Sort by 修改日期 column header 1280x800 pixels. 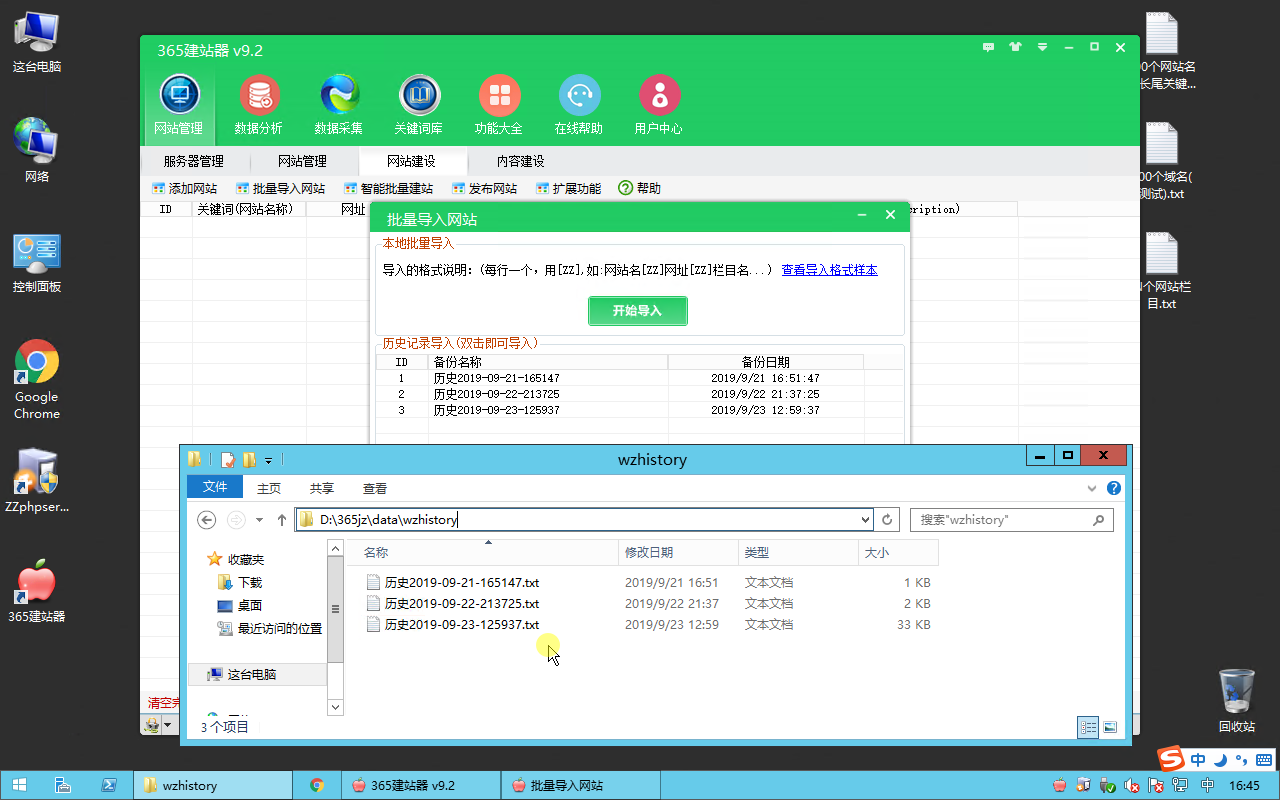(x=679, y=552)
